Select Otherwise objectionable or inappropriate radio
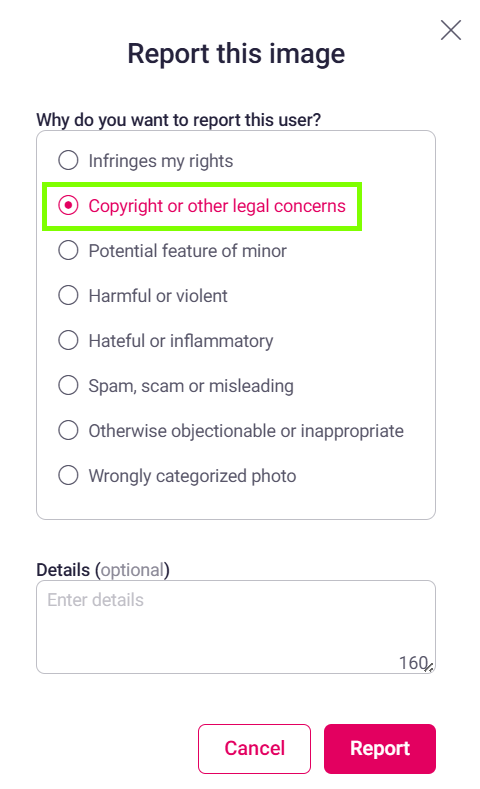The image size is (480, 789). tap(68, 430)
